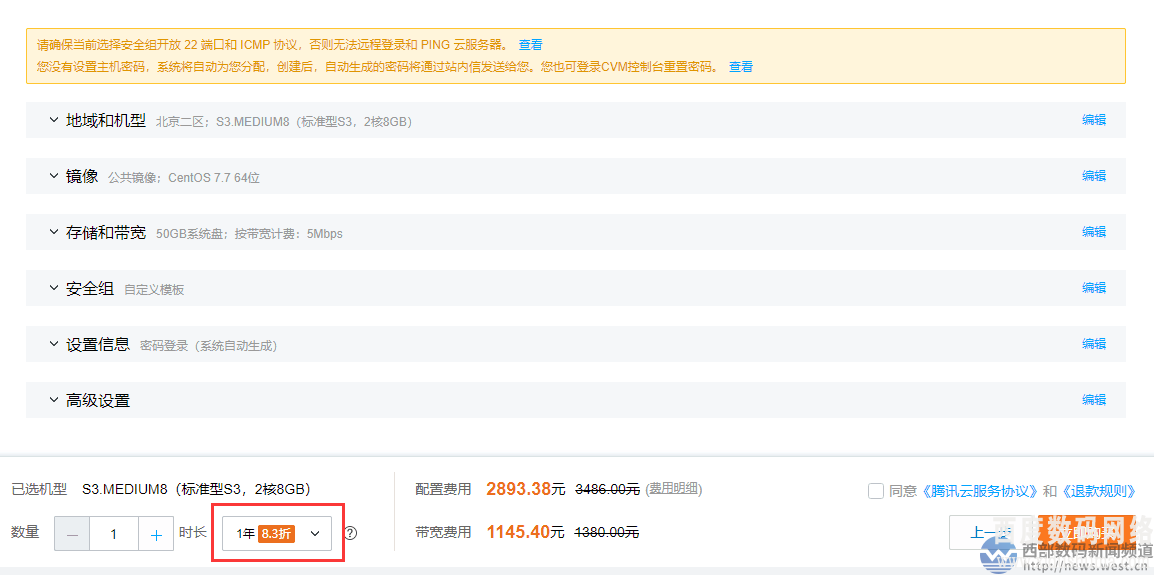Focus the quantity input field
The height and width of the screenshot is (575, 1158).
coord(114,534)
